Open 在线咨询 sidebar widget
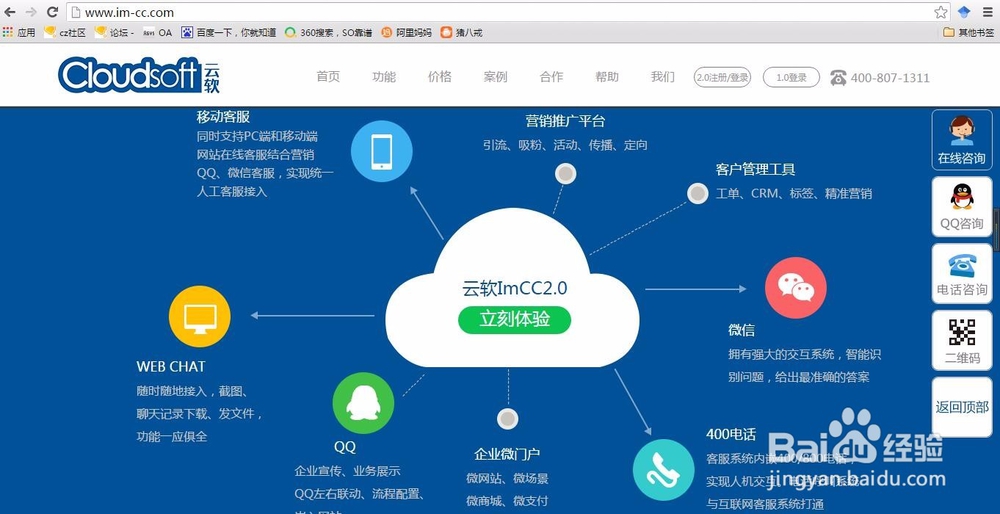 tap(962, 140)
